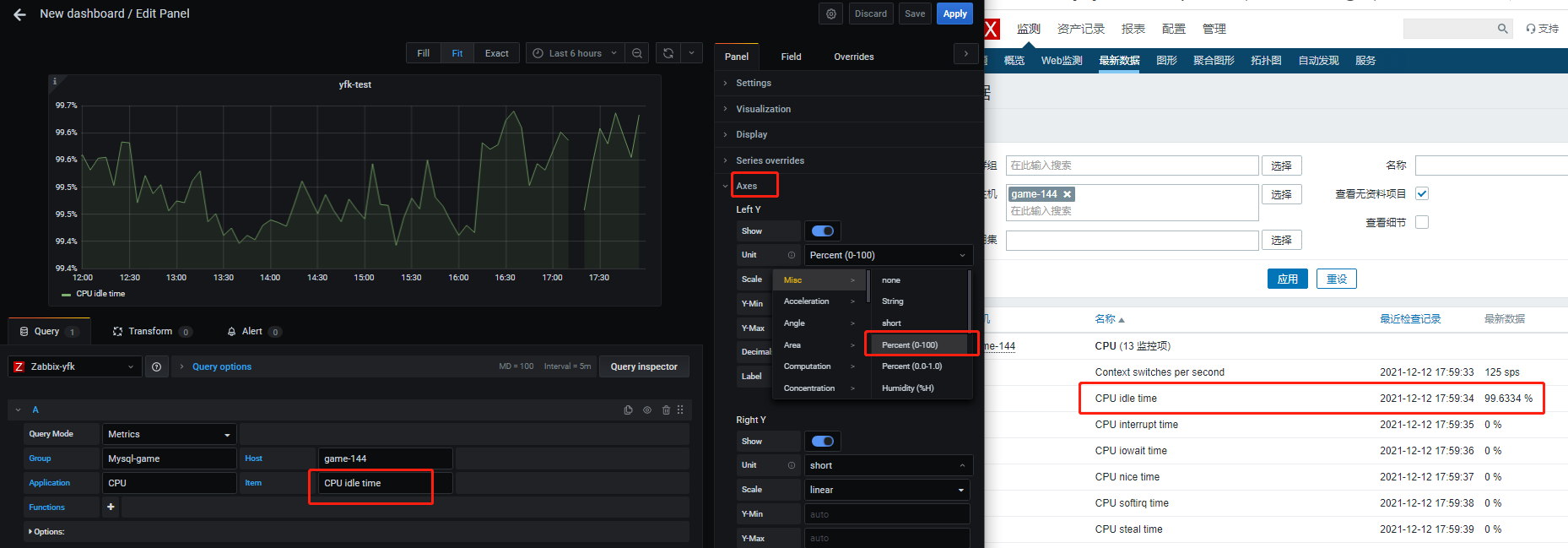The image size is (1568, 548).
Task: Click the Zabbix 支持 support headset link
Action: pos(1542,29)
